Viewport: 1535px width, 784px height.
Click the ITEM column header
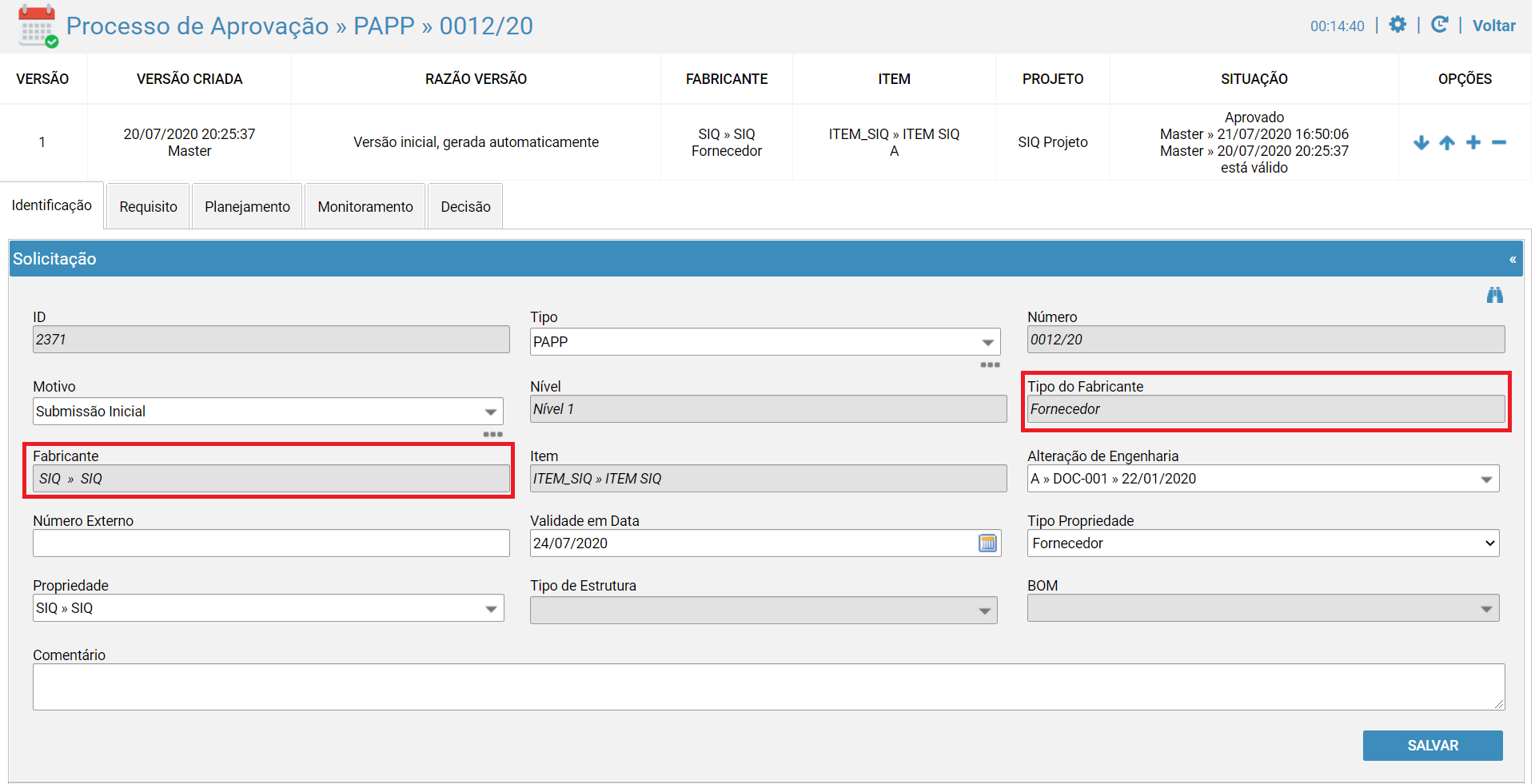click(x=894, y=79)
